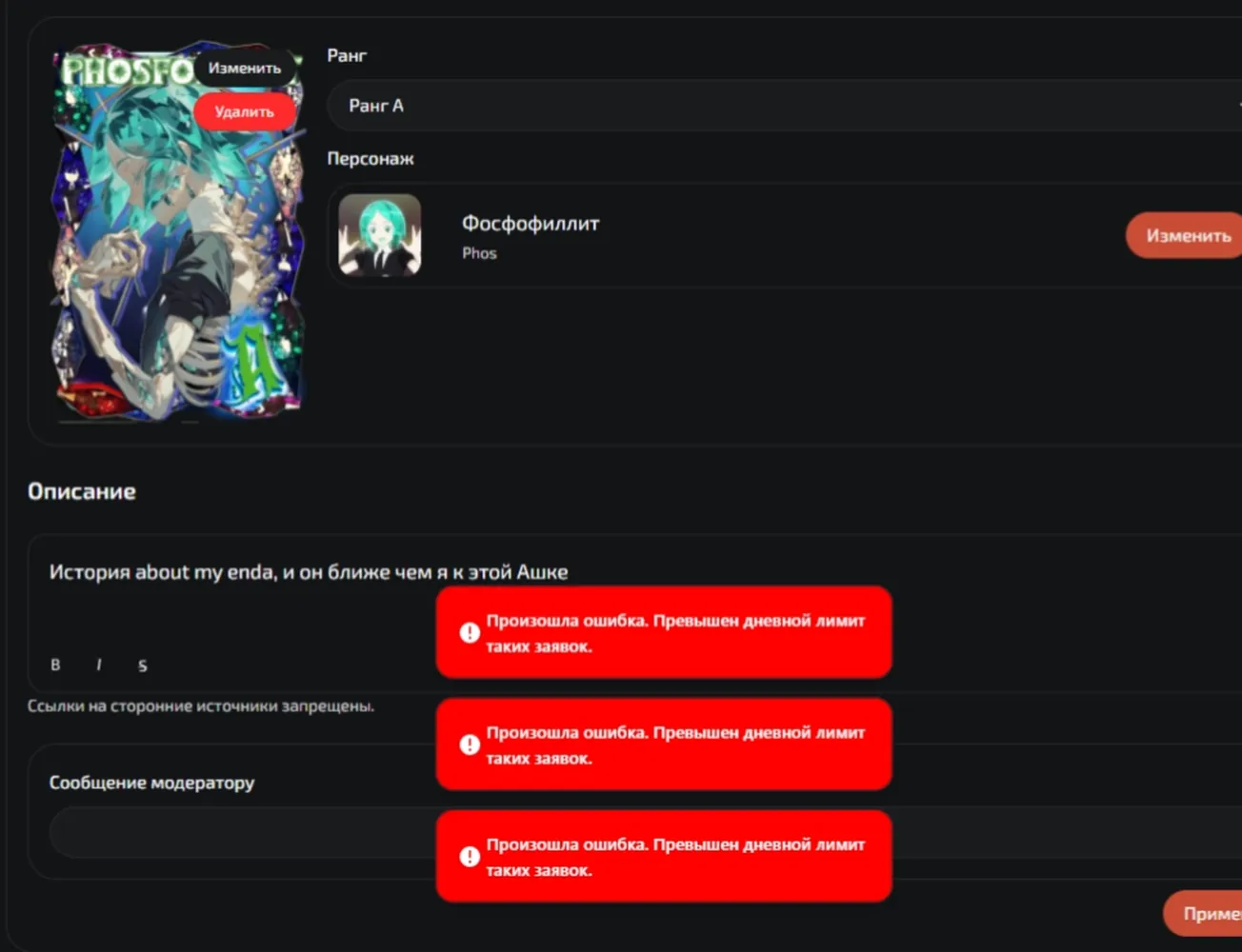Click the second error notification's warning icon

(470, 744)
